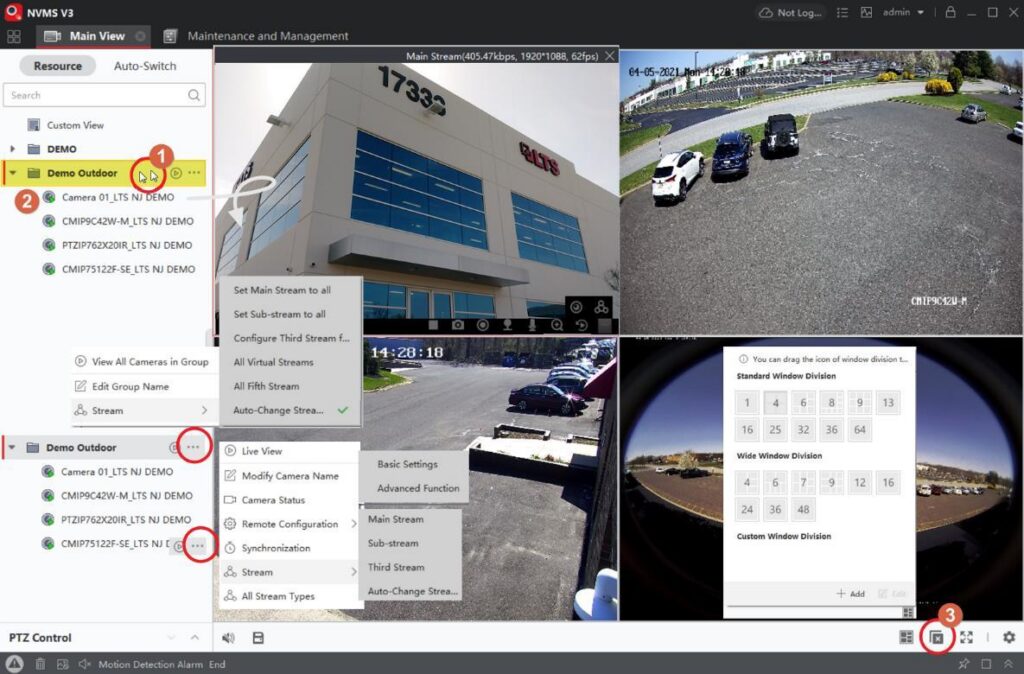Lock the client with the padlock icon
Viewport: 1024px width, 674px height.
tap(950, 12)
